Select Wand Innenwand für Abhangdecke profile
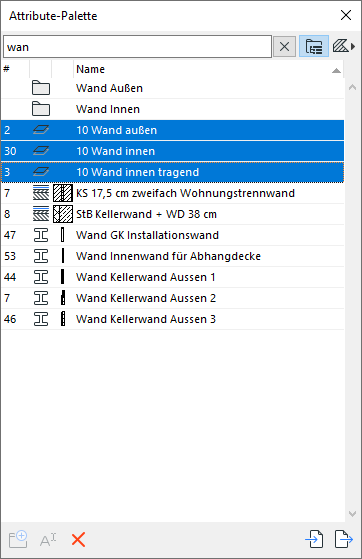Viewport: 362px width, 559px height. pyautogui.click(x=173, y=256)
